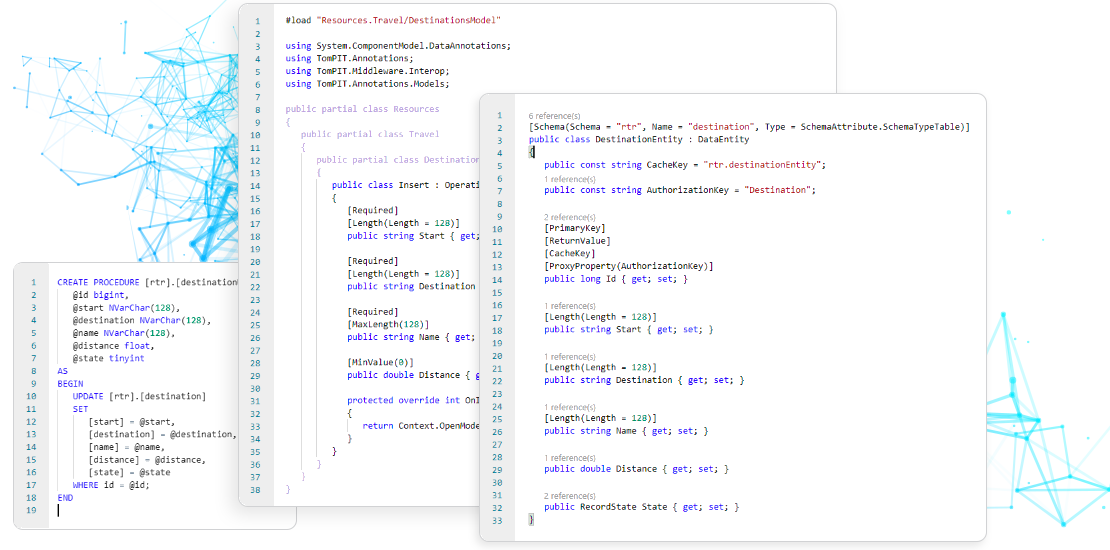The image size is (1110, 550).
Task: Click the "UPDATE [rtr].[destination]" statement
Action: click(139, 396)
